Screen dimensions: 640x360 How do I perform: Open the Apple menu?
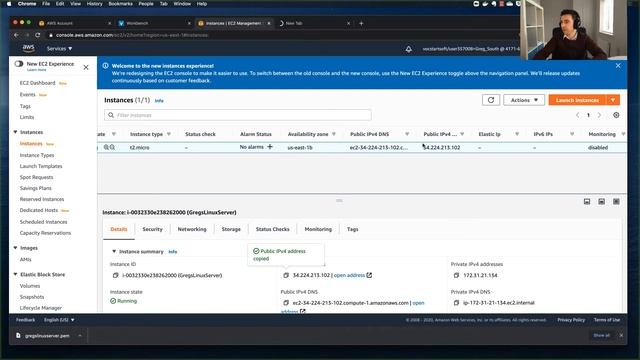(x=9, y=4)
